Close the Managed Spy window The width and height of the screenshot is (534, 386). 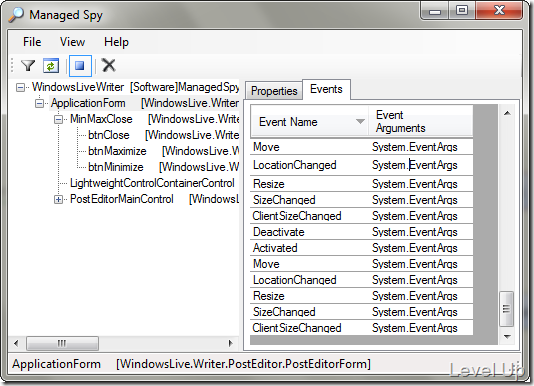coord(499,11)
